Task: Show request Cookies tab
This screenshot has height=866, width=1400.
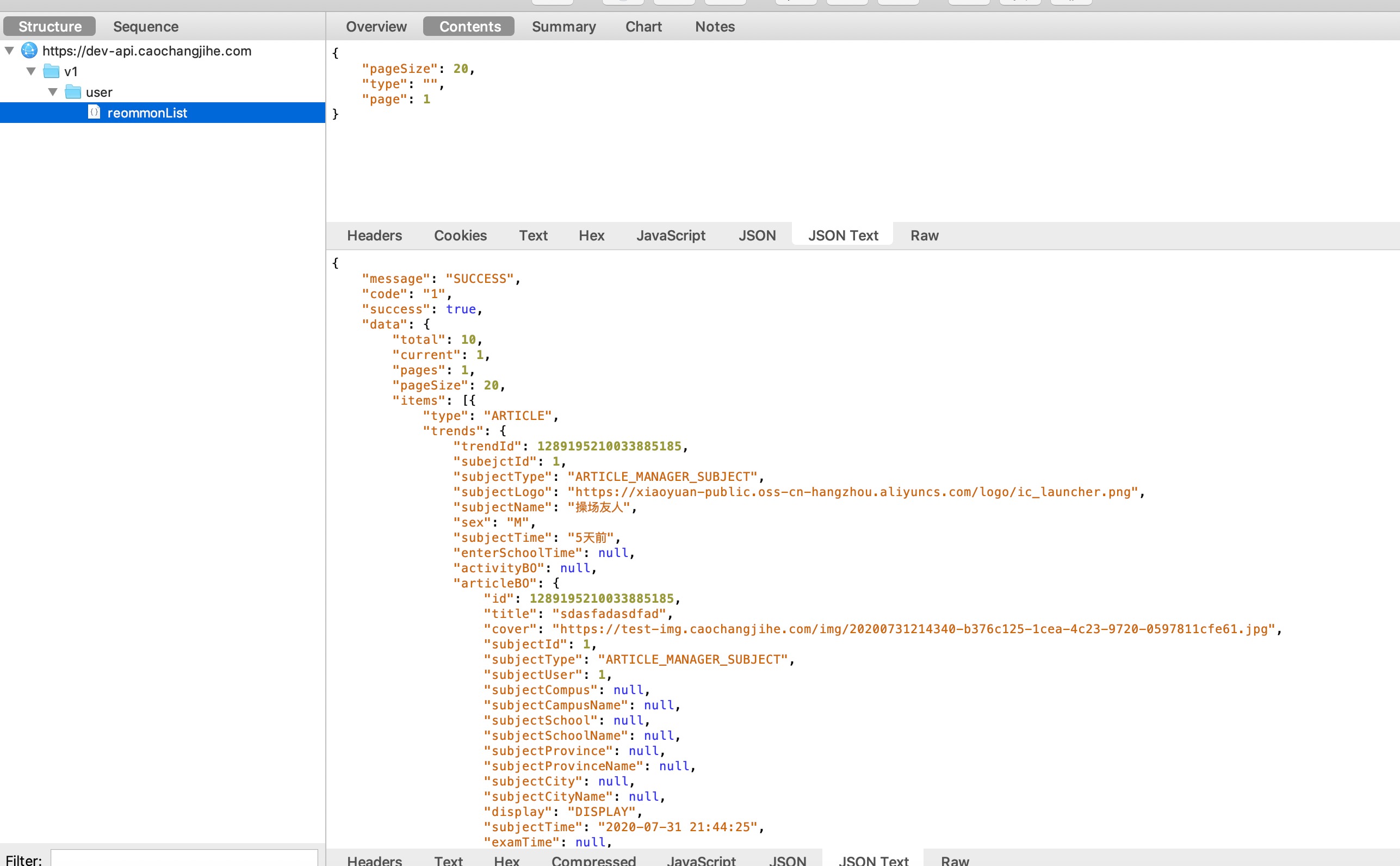Action: 460,236
